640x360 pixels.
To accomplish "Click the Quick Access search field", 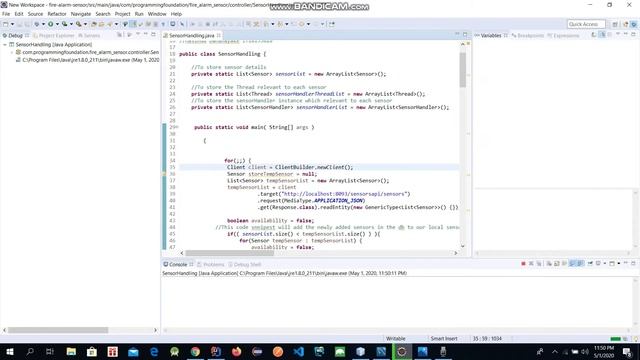I will 586,24.
